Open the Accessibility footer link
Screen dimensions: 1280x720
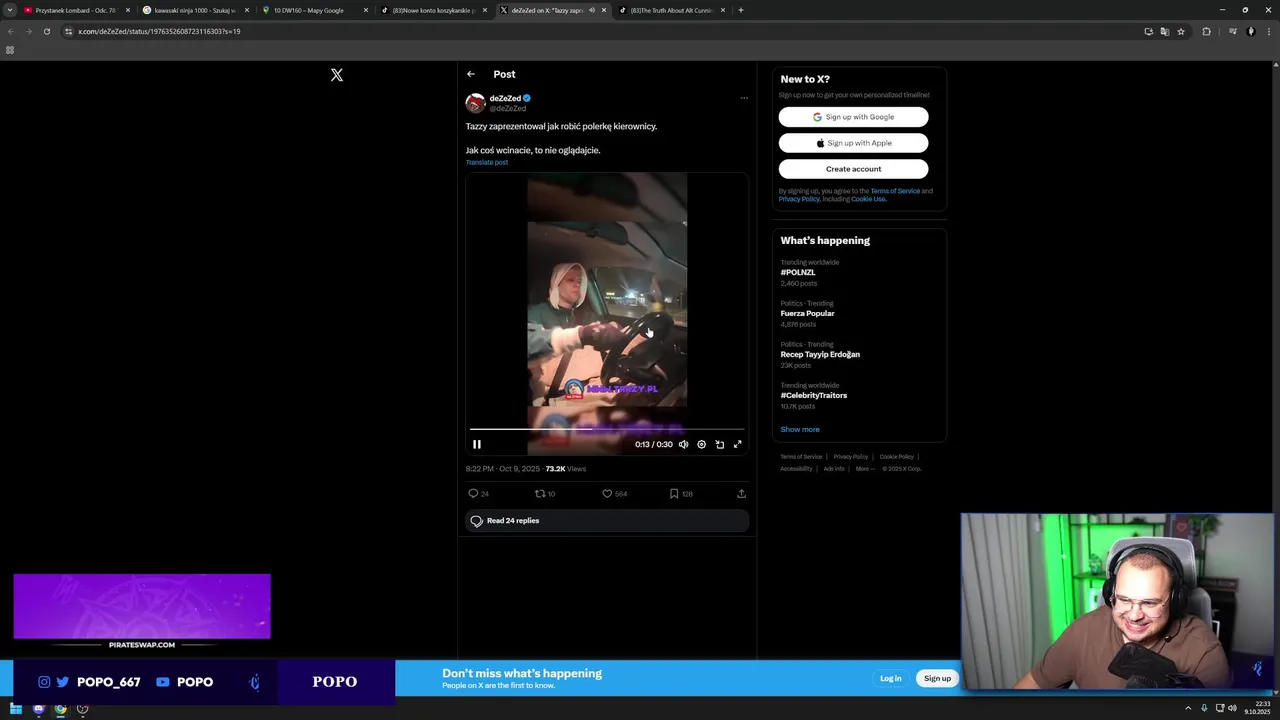796,469
